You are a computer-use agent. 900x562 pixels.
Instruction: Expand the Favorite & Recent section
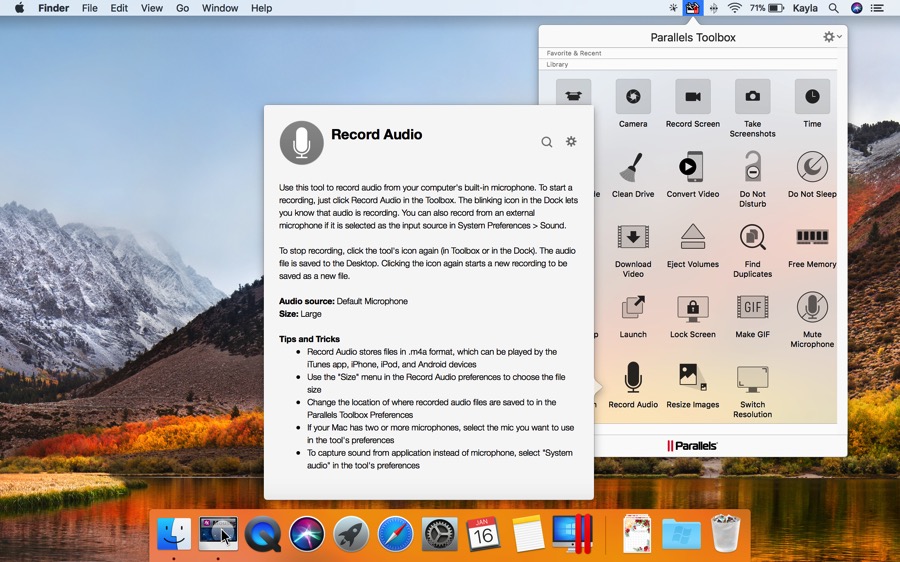click(574, 53)
